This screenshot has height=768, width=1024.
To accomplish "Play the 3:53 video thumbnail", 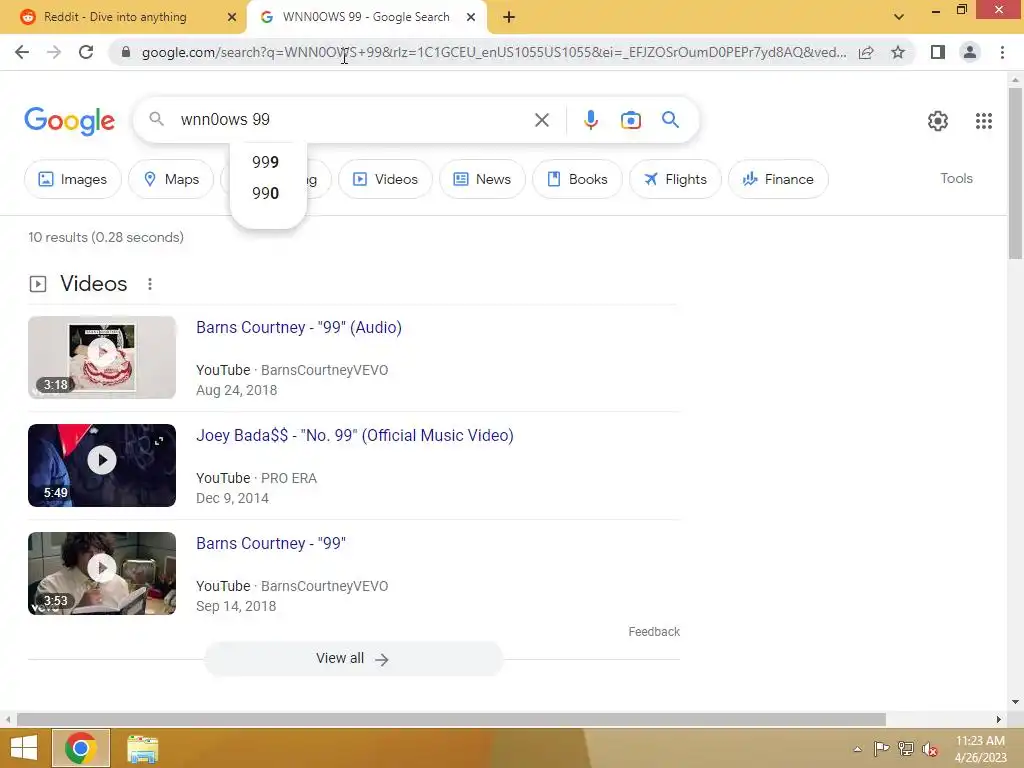I will tap(102, 573).
